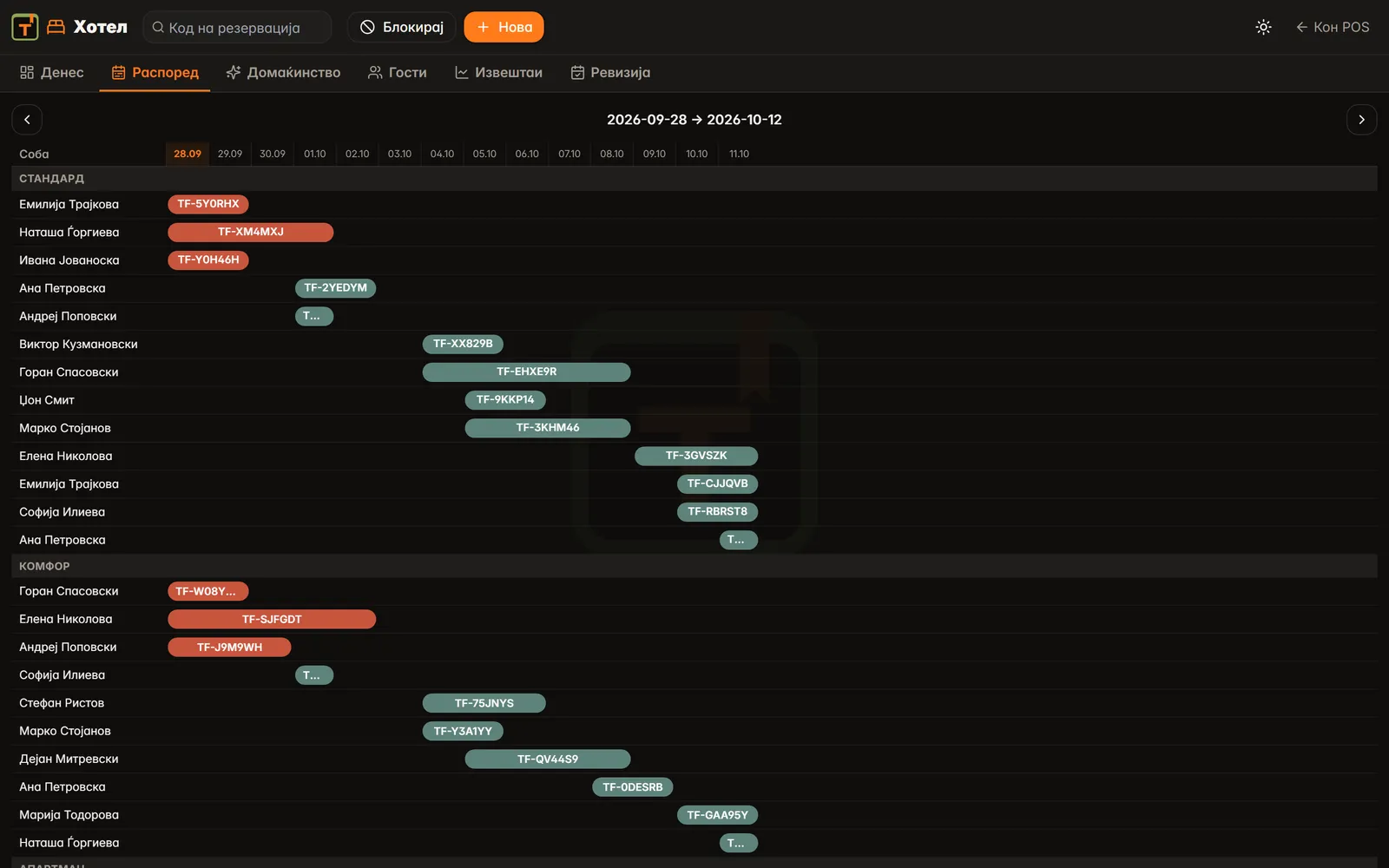Click the search magnifier icon
This screenshot has width=1389, height=868.
[158, 27]
